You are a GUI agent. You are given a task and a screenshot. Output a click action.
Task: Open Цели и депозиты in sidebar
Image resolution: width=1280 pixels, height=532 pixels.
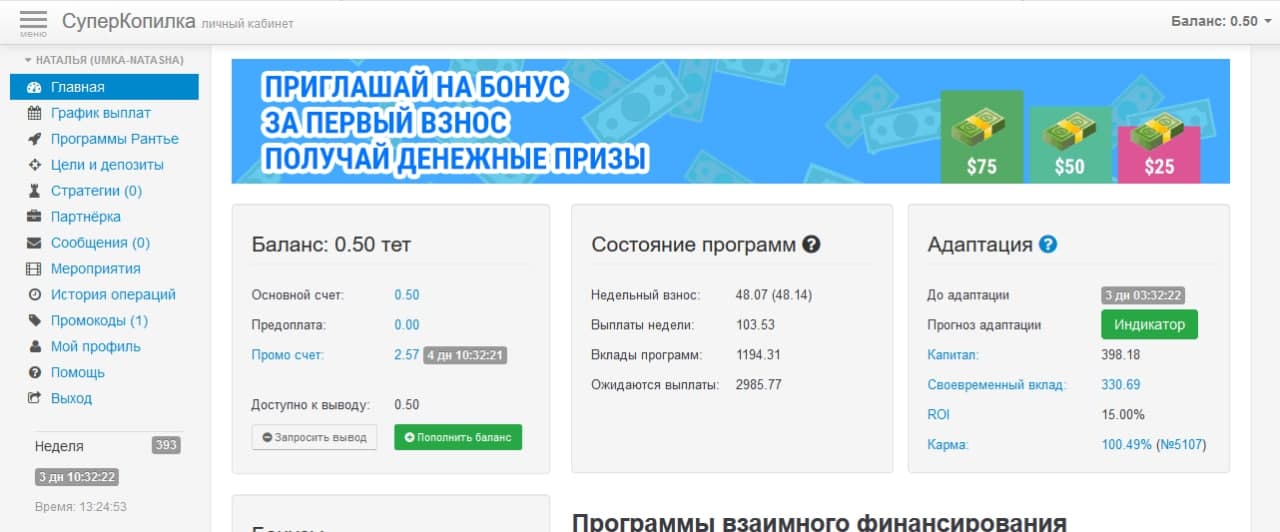click(107, 165)
